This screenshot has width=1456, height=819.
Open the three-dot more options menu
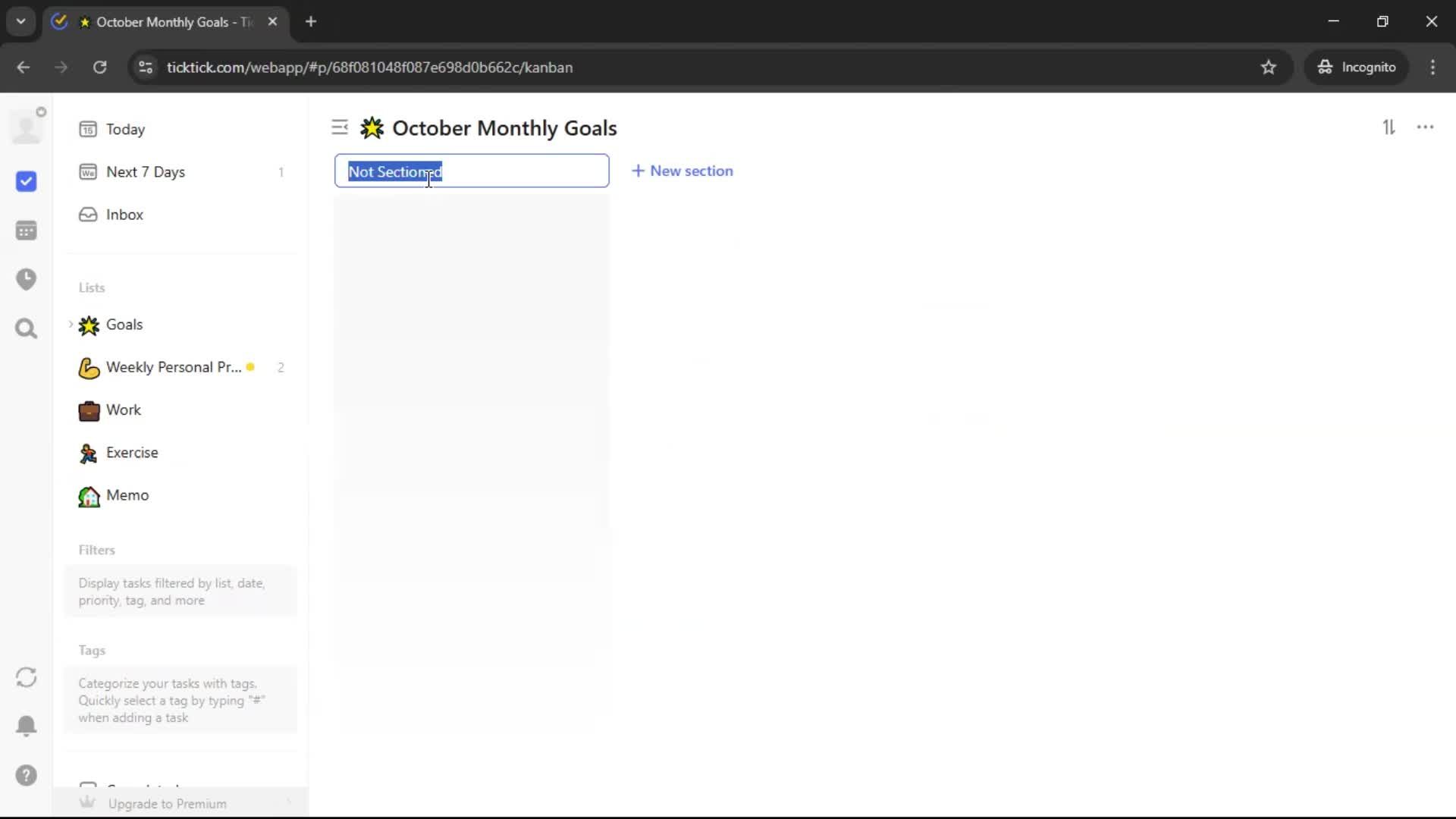click(x=1425, y=127)
